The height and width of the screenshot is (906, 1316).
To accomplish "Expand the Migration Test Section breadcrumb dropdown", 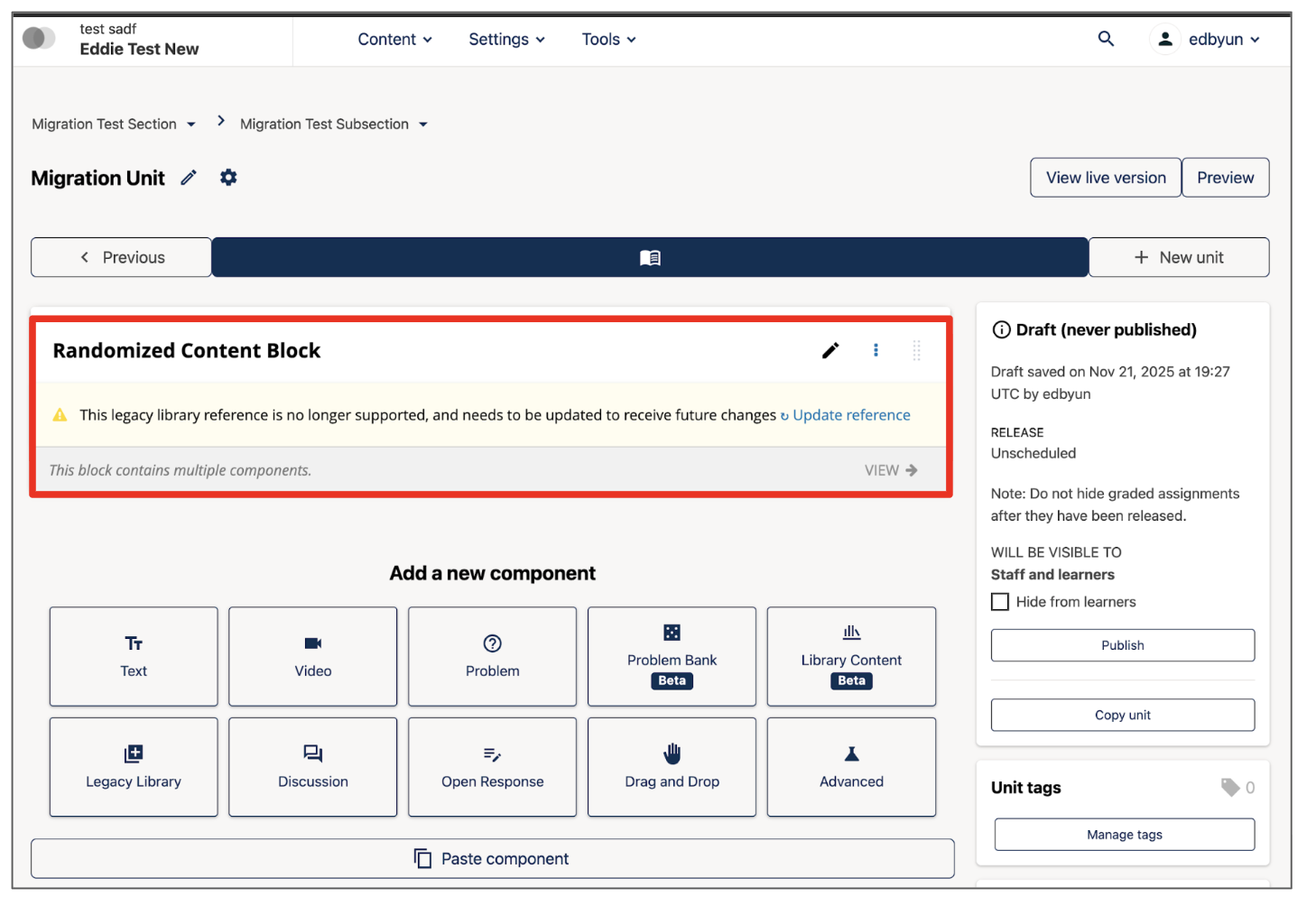I will coord(191,125).
